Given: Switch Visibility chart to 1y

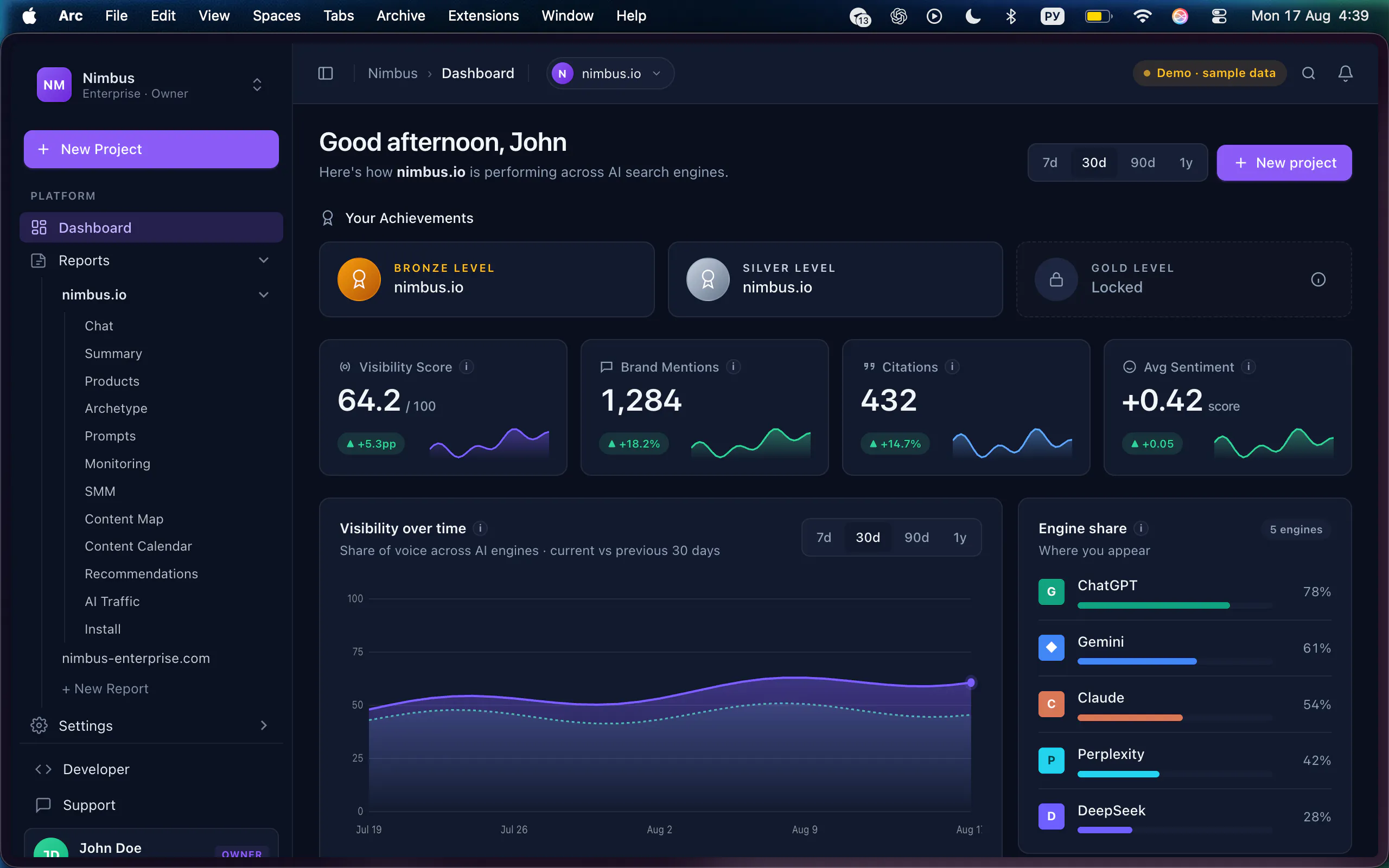Looking at the screenshot, I should (960, 537).
